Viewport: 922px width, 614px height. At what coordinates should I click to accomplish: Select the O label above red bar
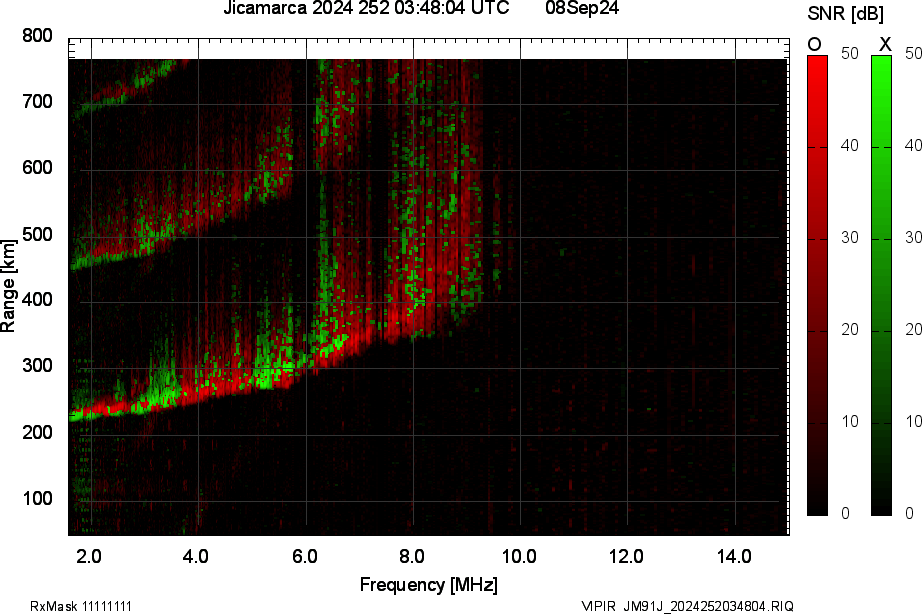coord(815,44)
